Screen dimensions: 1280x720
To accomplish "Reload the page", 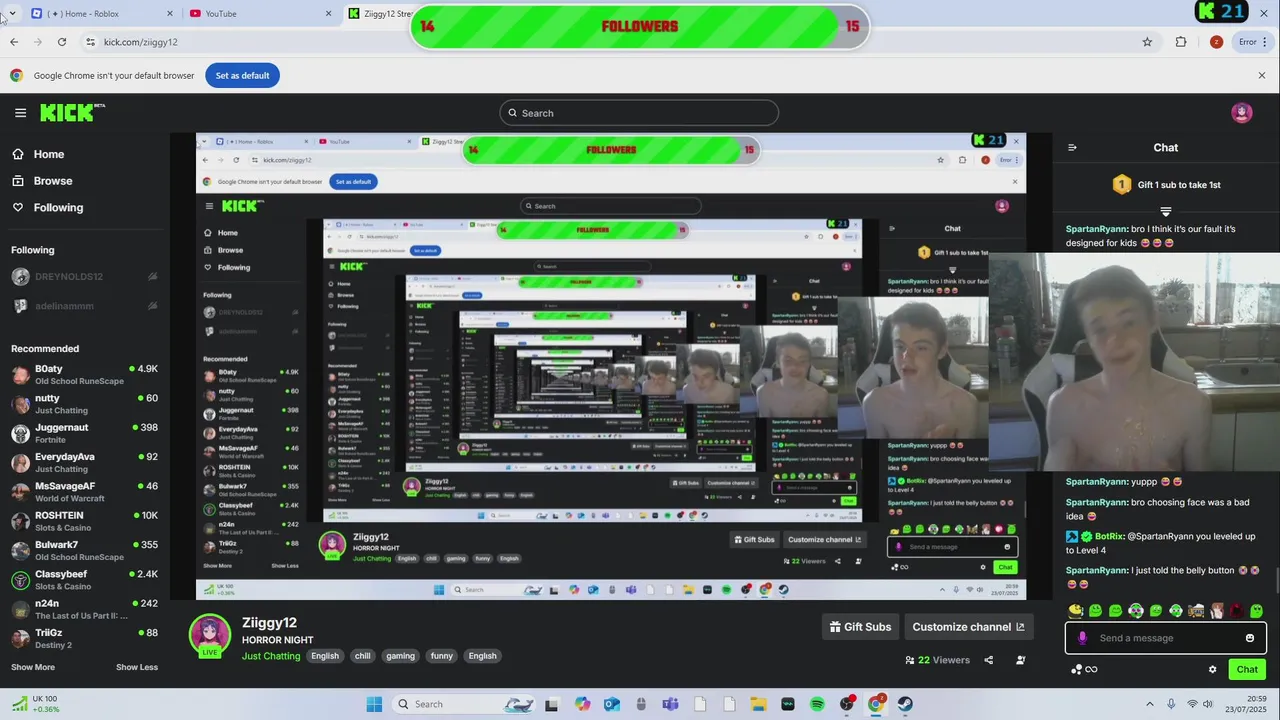I will 62,42.
